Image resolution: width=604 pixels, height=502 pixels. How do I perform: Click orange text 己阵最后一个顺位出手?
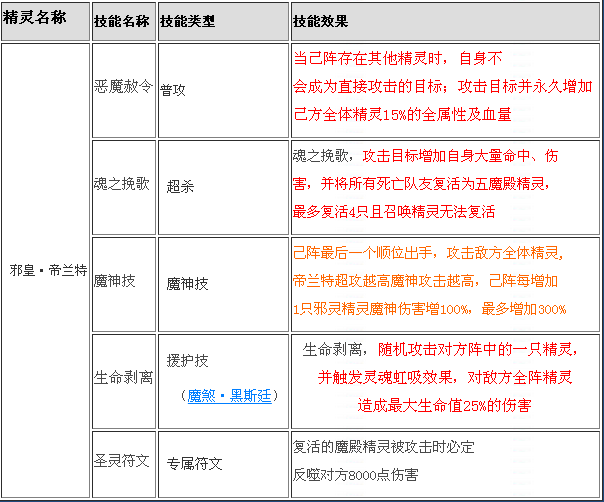coord(362,253)
